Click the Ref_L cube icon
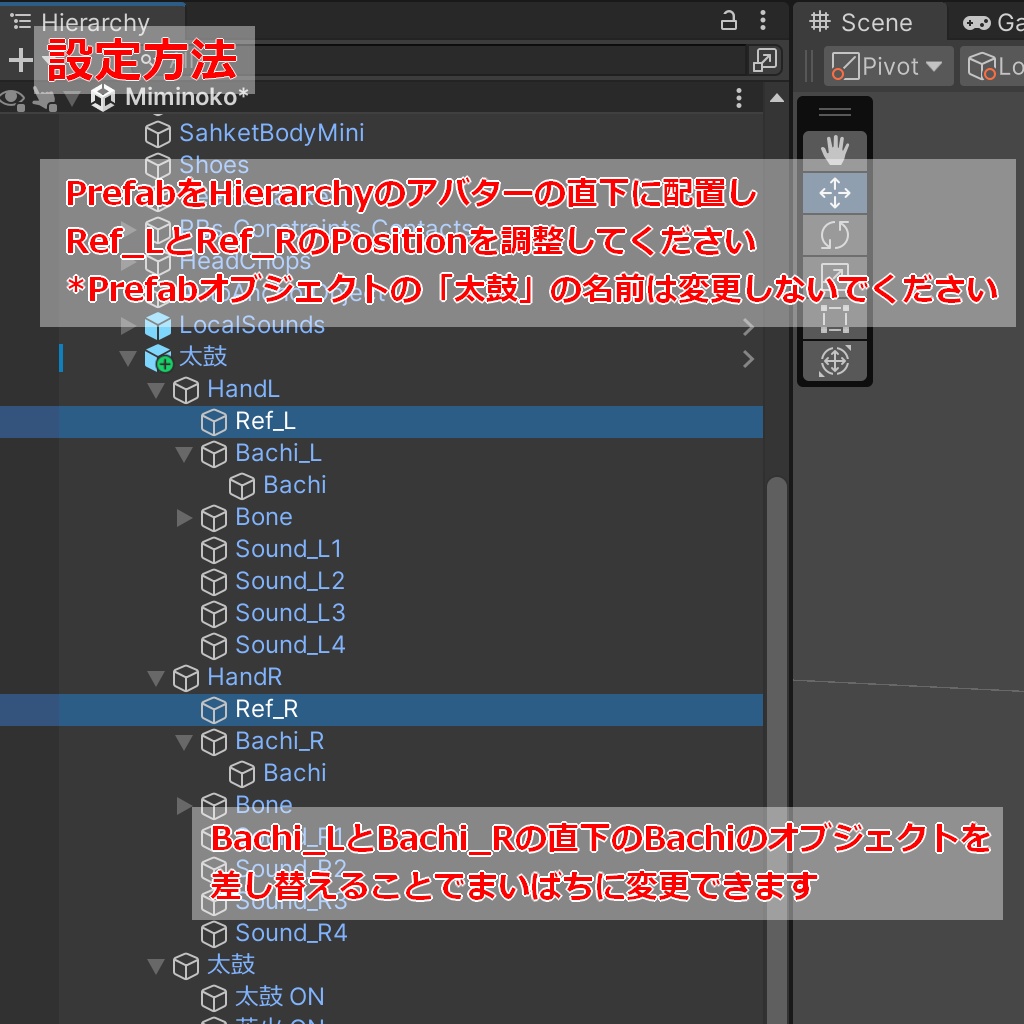1024x1024 pixels. click(214, 422)
